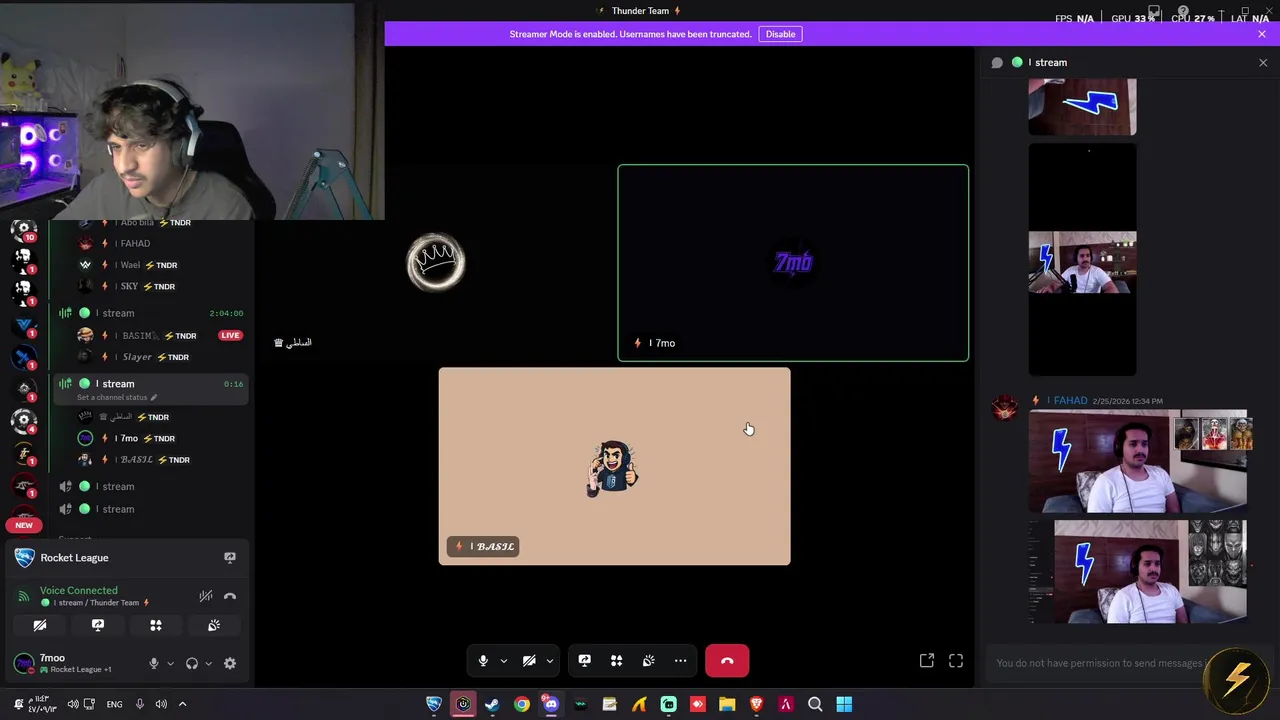The width and height of the screenshot is (1280, 720).
Task: Open microphone options arrow in call bar
Action: click(x=503, y=661)
